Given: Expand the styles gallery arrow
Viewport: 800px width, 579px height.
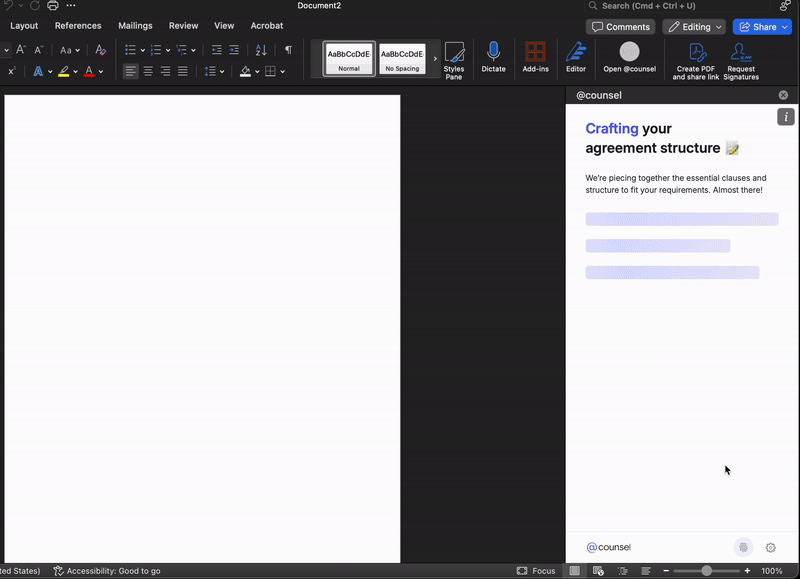Looking at the screenshot, I should (x=435, y=59).
